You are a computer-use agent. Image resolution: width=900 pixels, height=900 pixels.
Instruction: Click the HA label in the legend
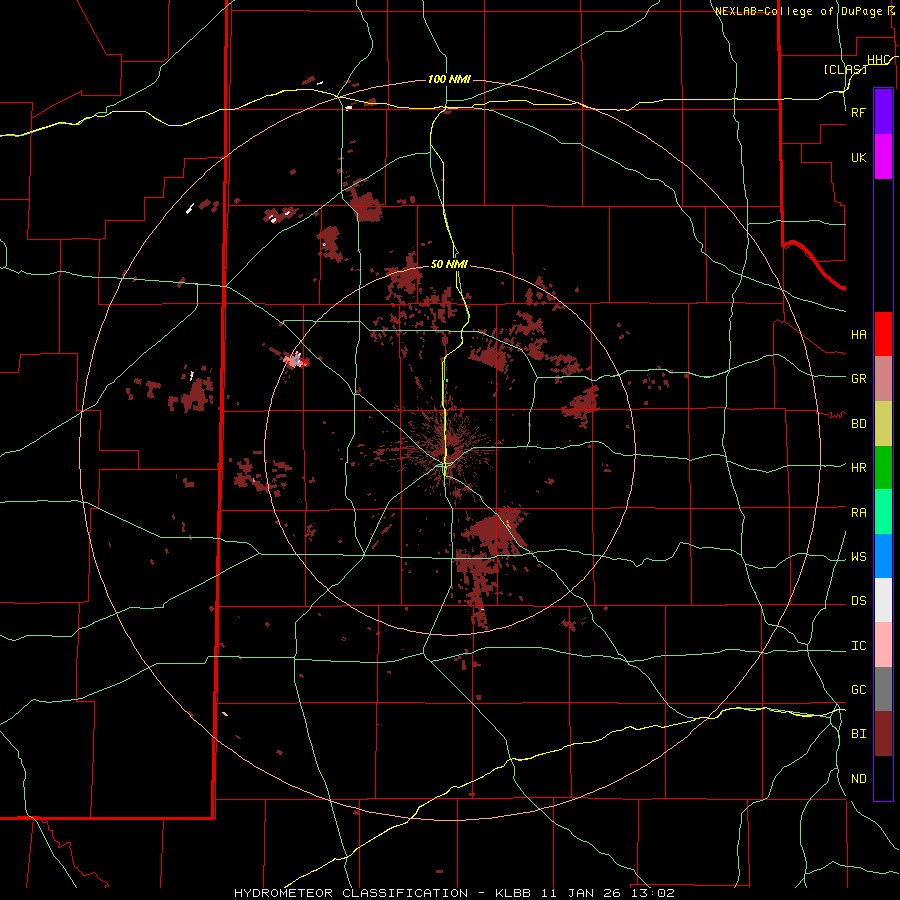pyautogui.click(x=859, y=335)
